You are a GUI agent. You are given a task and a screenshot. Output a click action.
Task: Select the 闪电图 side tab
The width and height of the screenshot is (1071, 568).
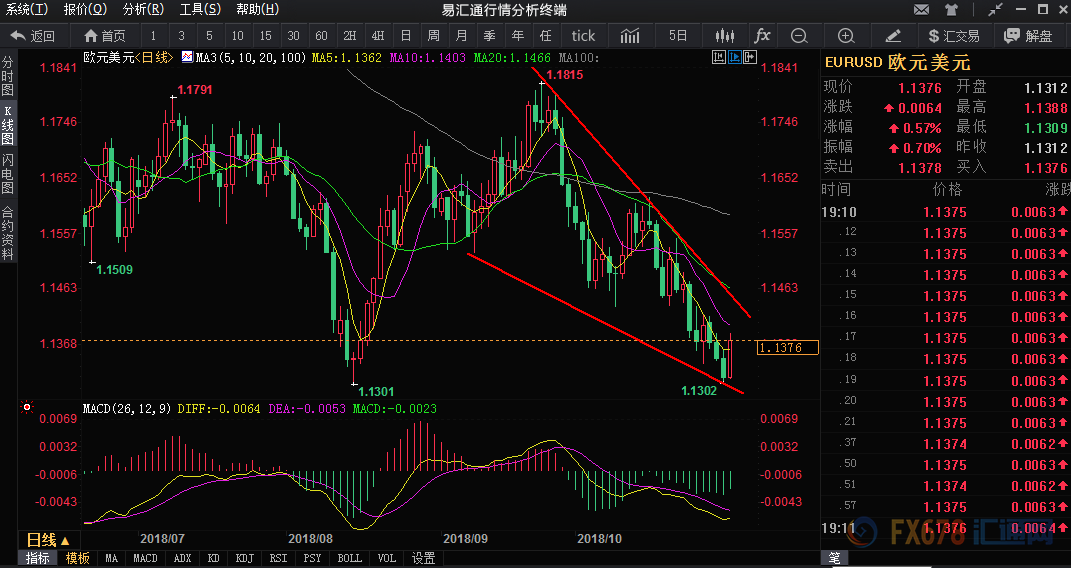point(8,174)
